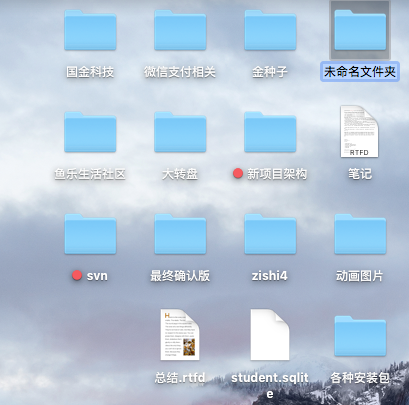Click the 微信支付相关 name label
The height and width of the screenshot is (405, 409).
(x=180, y=72)
